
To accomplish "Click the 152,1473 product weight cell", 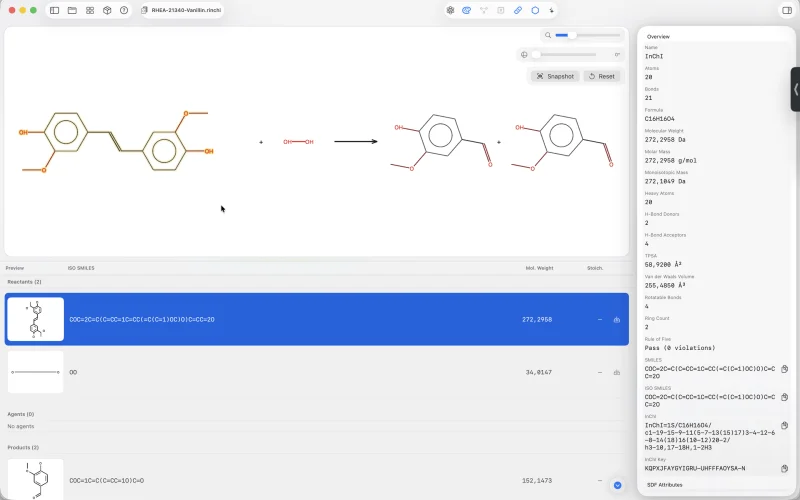I will pos(537,481).
